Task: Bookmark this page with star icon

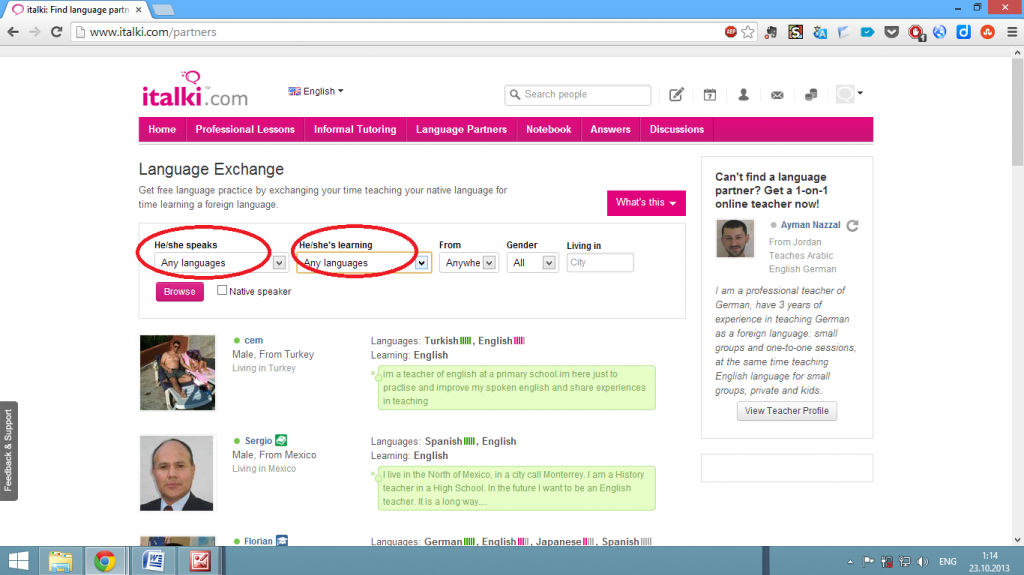Action: coord(748,31)
